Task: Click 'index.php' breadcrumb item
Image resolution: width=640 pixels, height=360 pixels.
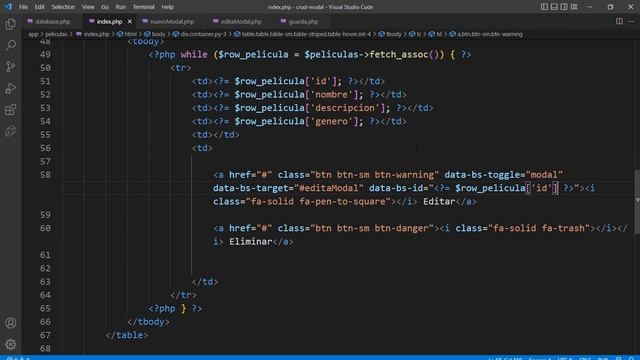Action: [96, 34]
